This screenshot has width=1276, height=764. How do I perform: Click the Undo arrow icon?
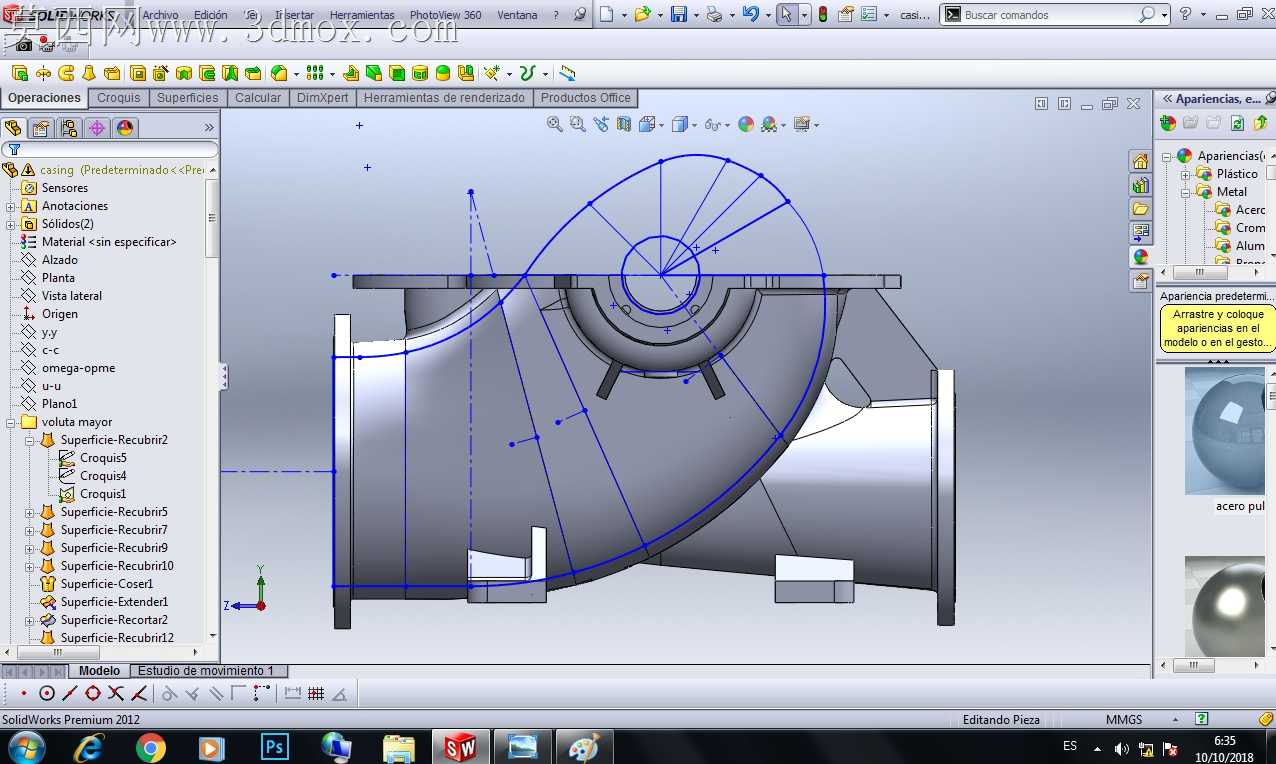[750, 14]
